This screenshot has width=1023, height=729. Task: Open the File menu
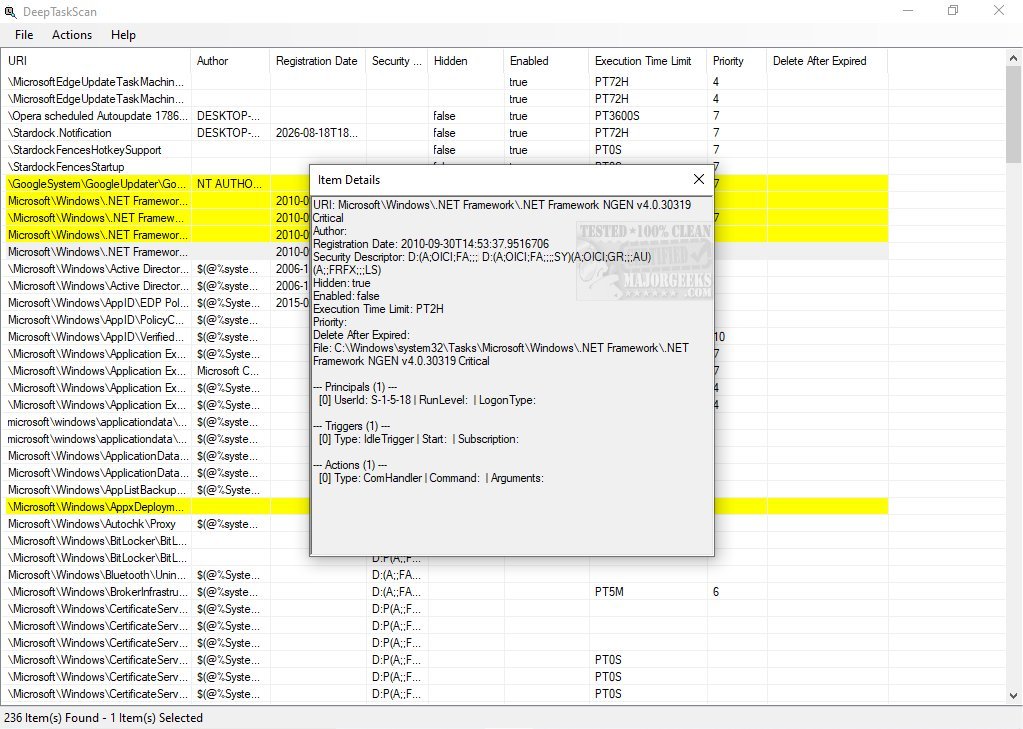coord(24,35)
